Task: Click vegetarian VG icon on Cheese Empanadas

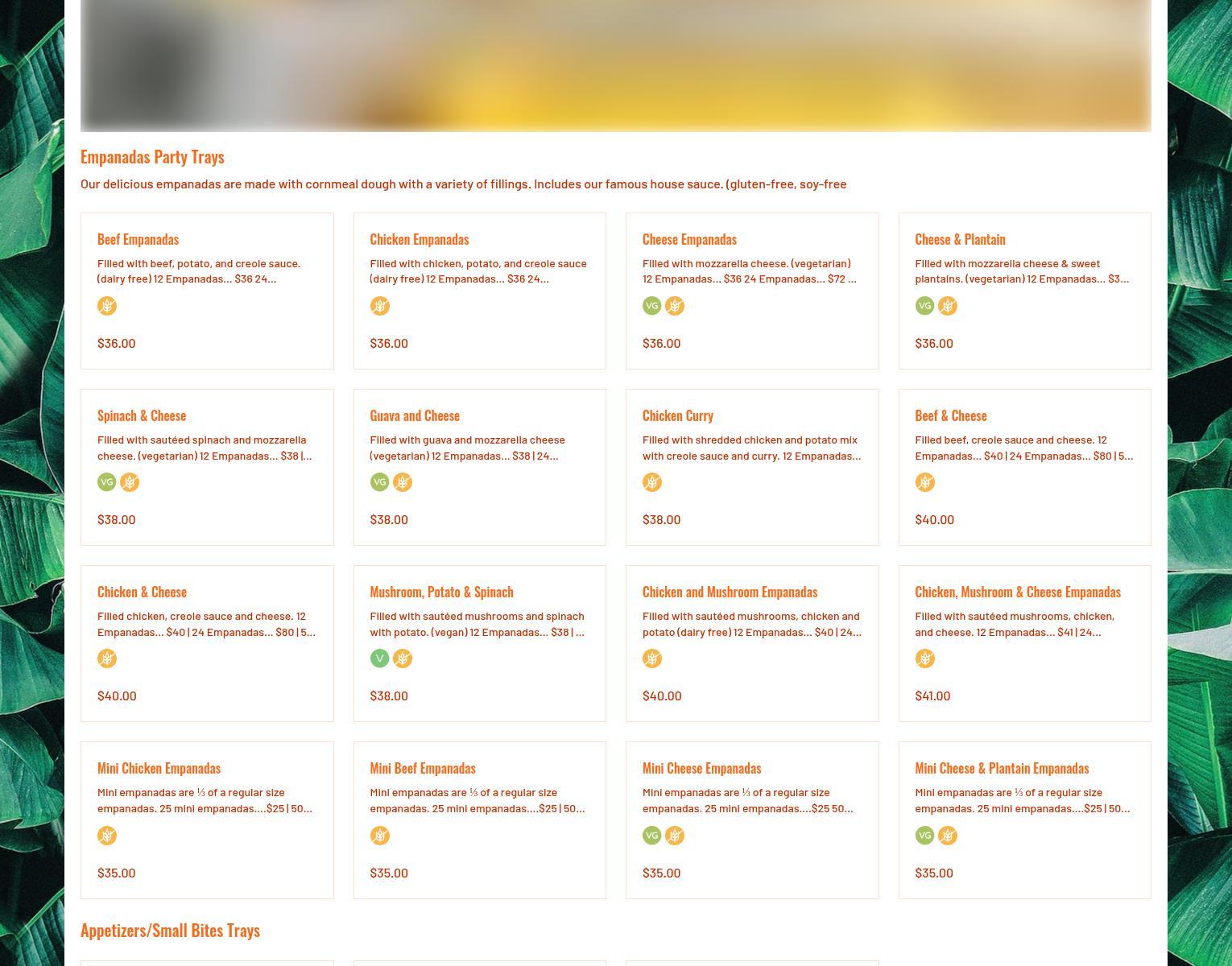Action: (651, 306)
